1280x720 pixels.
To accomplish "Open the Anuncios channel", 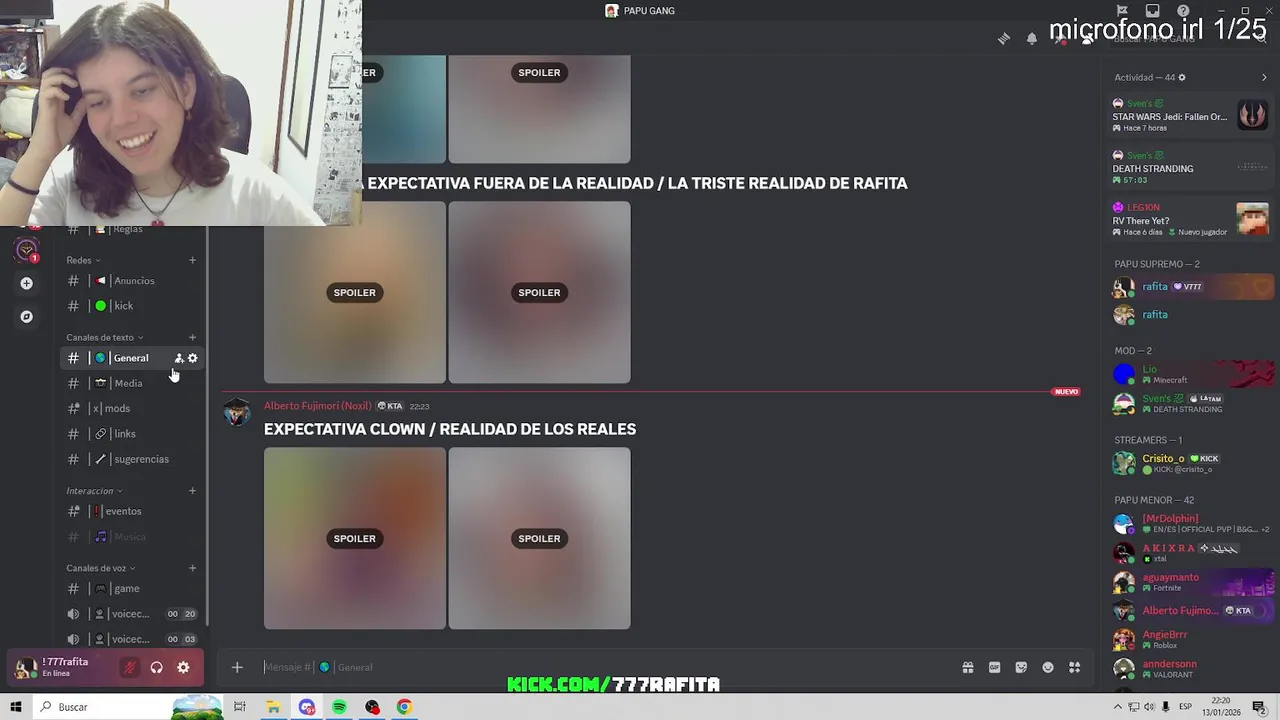I will (x=132, y=281).
